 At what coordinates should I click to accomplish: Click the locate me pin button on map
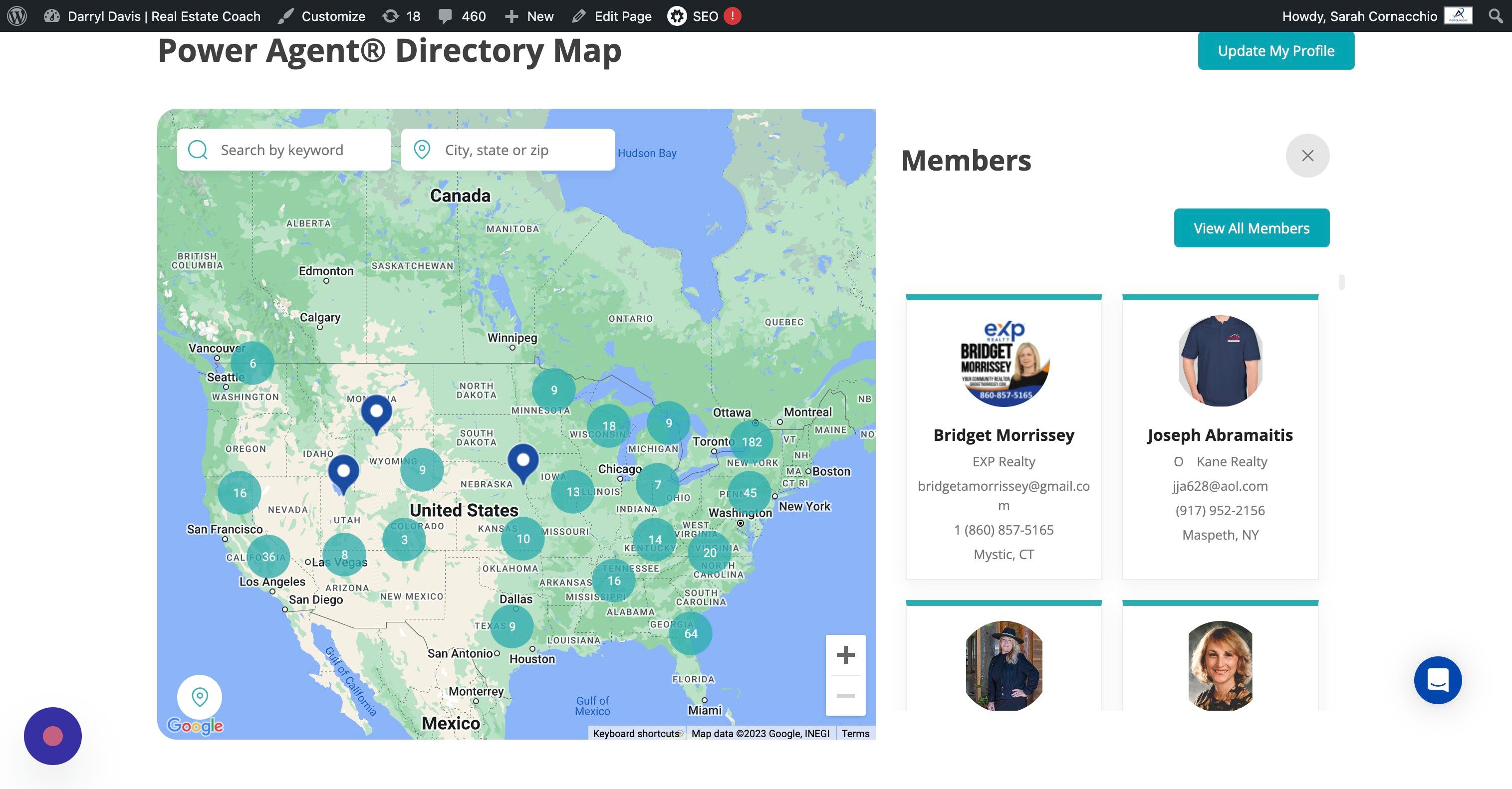[200, 696]
